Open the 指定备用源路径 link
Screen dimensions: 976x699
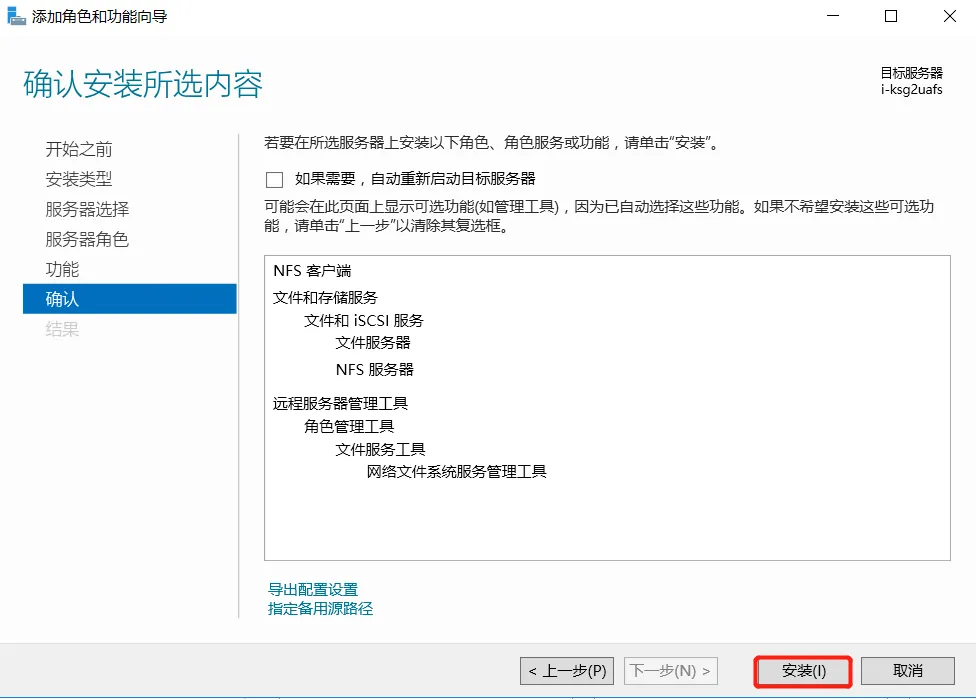tap(320, 608)
